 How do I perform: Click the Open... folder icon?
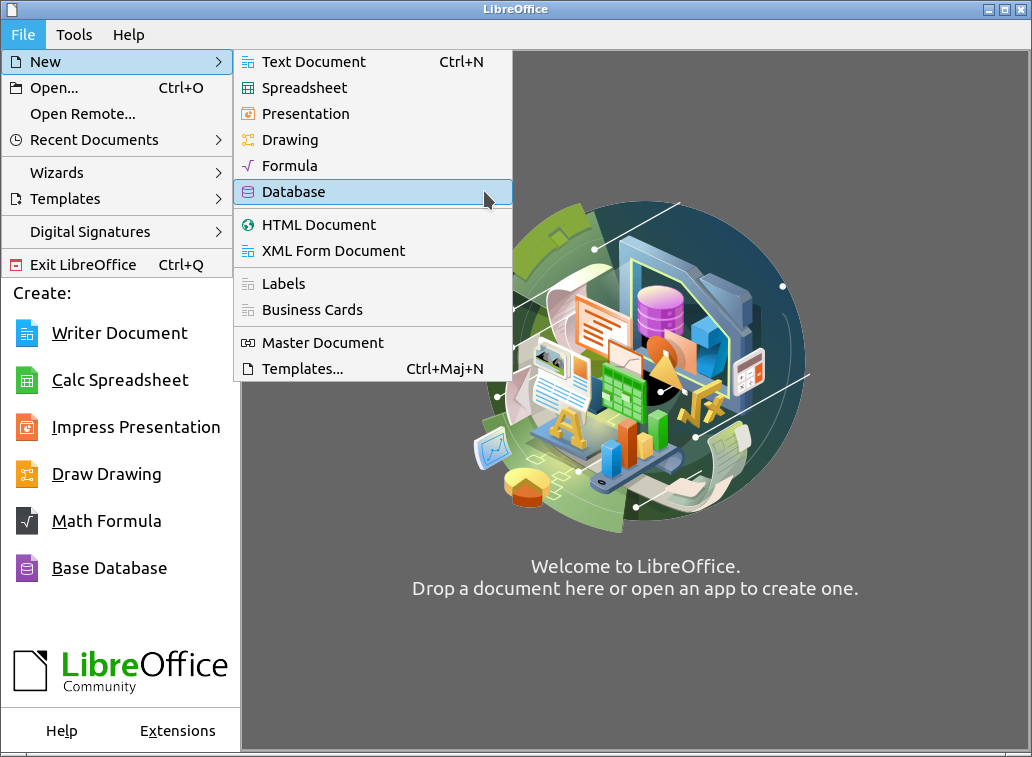(16, 88)
